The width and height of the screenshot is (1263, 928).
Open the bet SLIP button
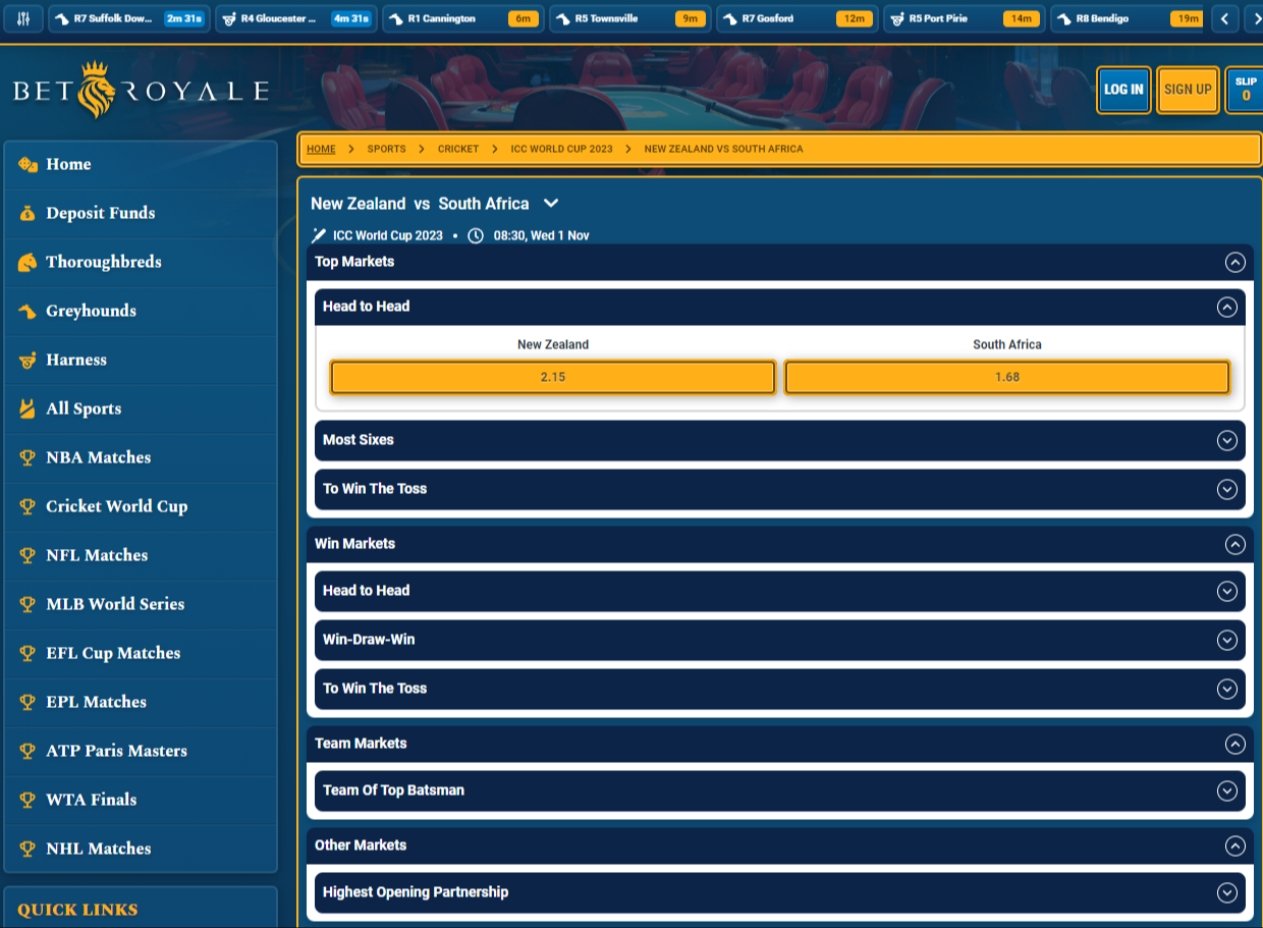pos(1245,90)
